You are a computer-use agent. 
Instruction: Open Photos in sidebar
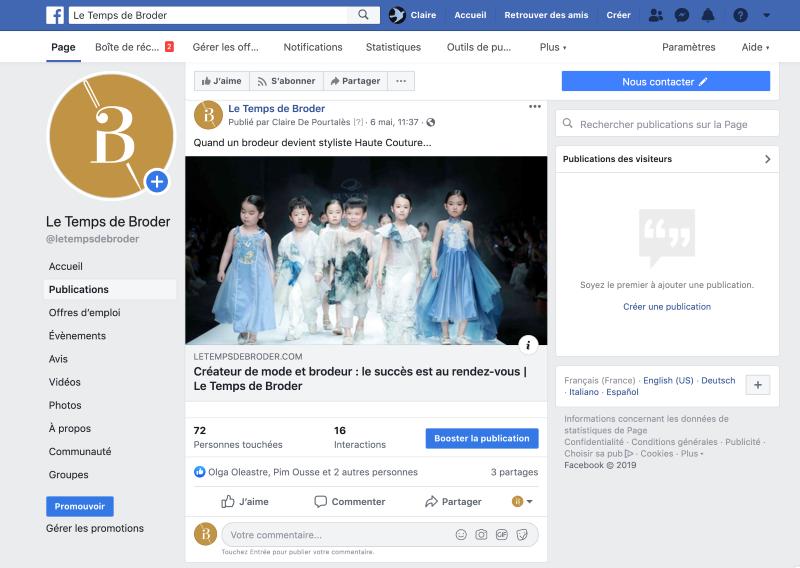65,405
